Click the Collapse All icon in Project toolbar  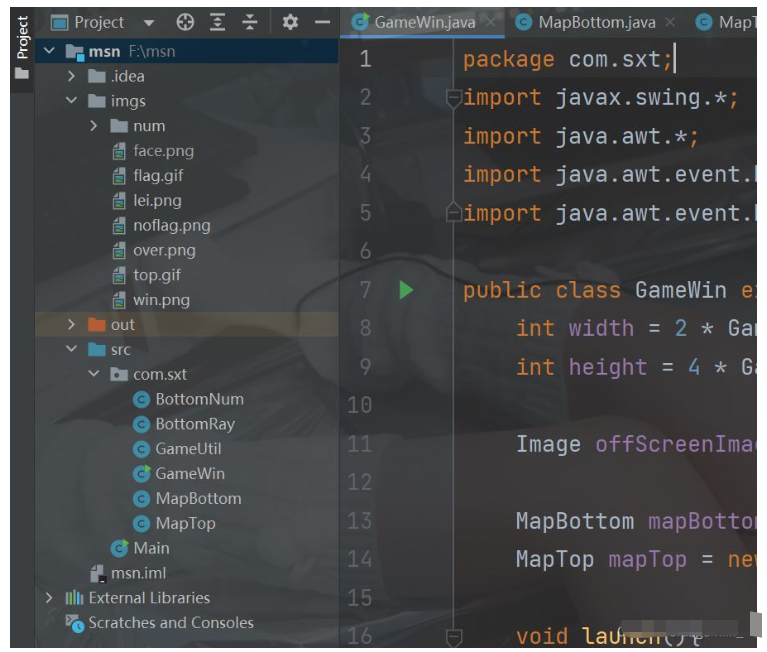click(250, 22)
